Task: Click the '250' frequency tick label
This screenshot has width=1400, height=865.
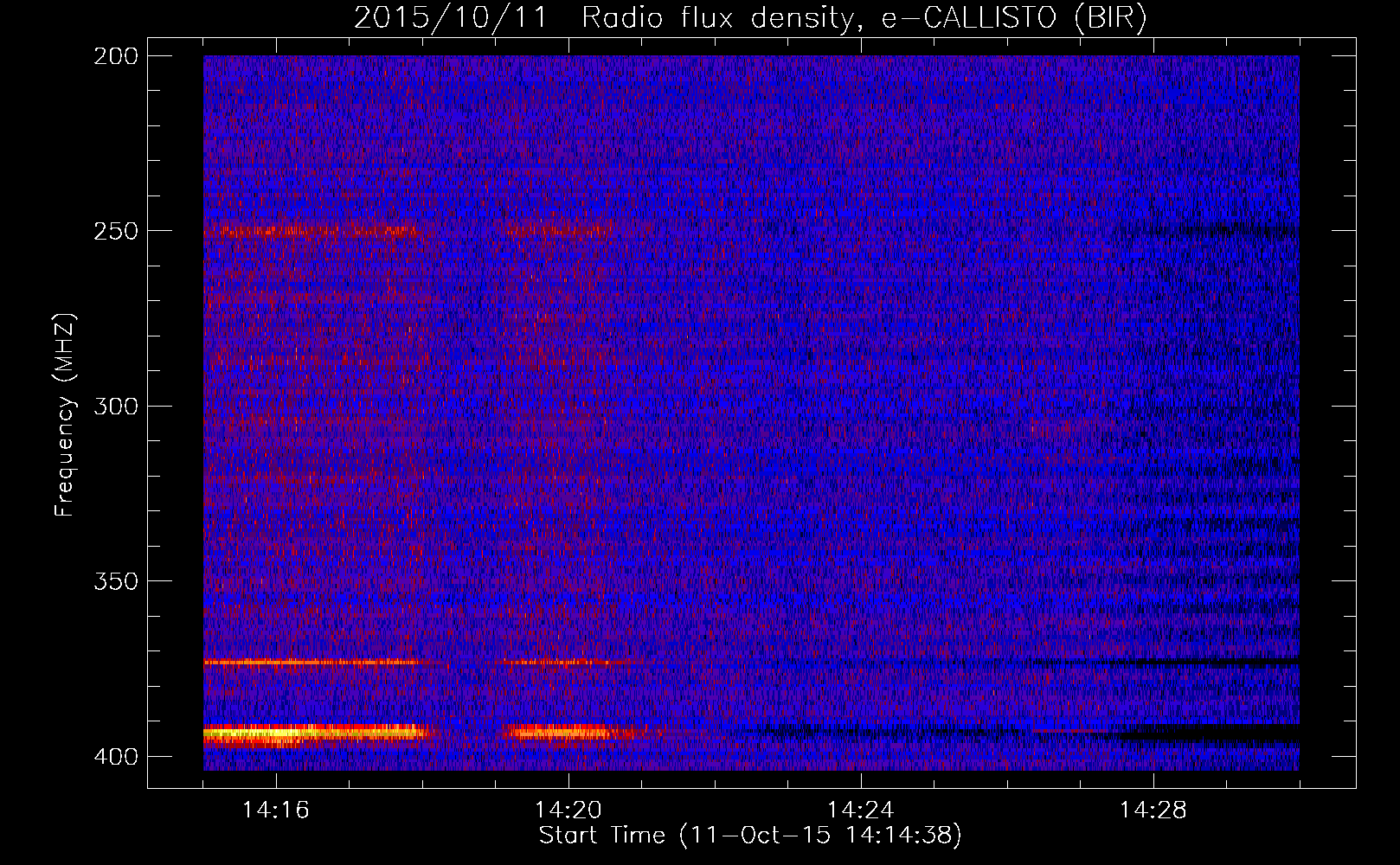Action: coord(116,231)
